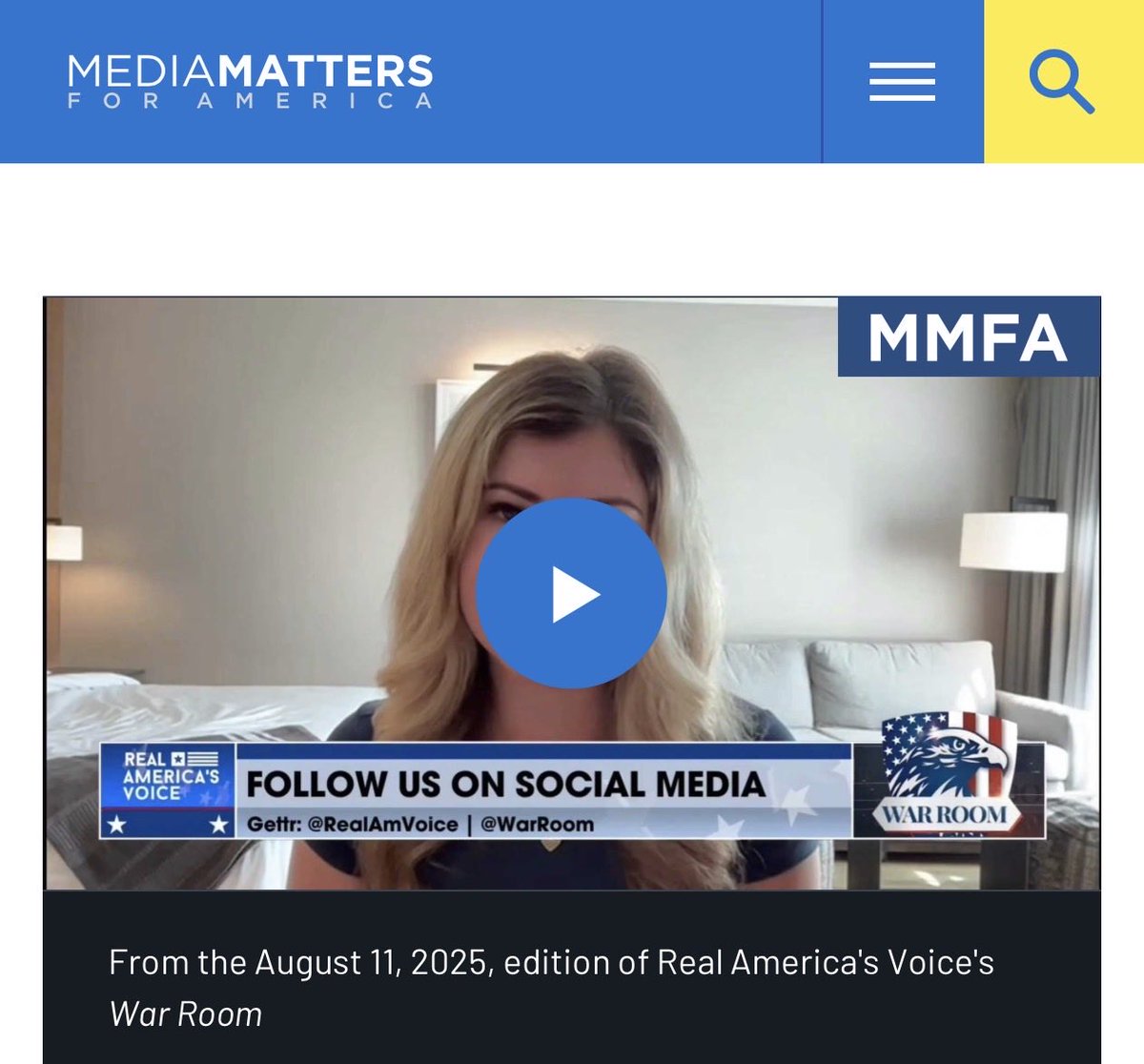1144x1064 pixels.
Task: Open the search magnifier icon
Action: point(1063,82)
